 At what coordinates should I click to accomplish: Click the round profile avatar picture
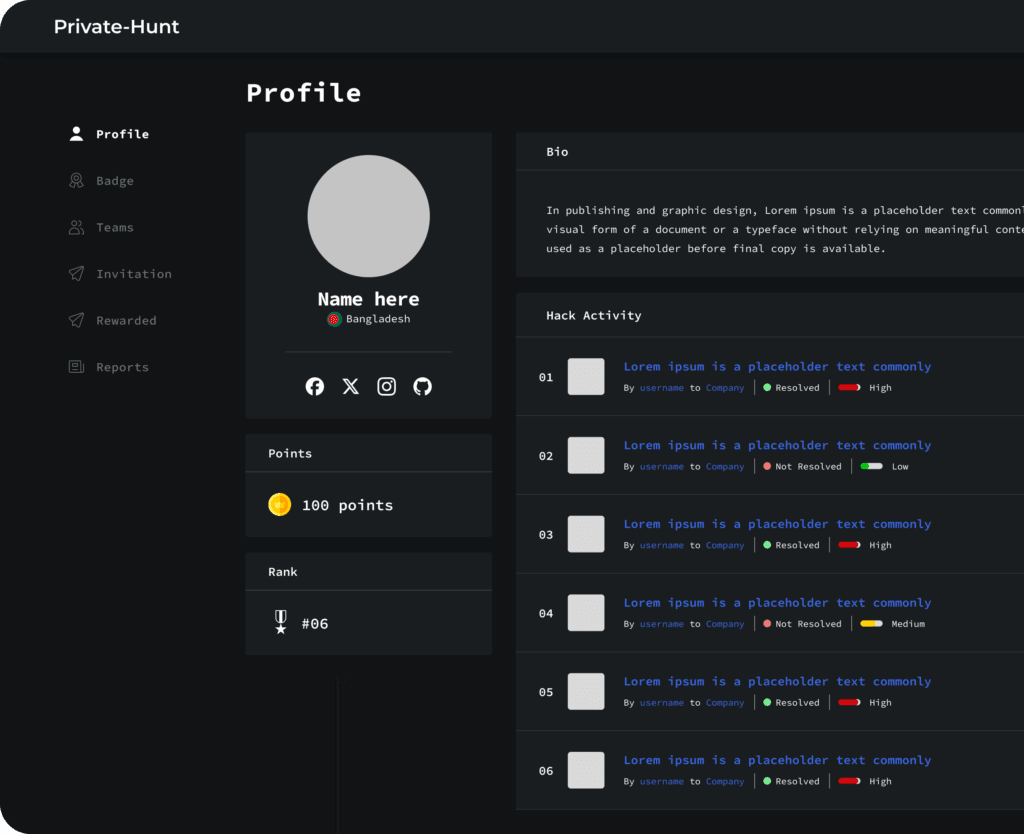[368, 216]
